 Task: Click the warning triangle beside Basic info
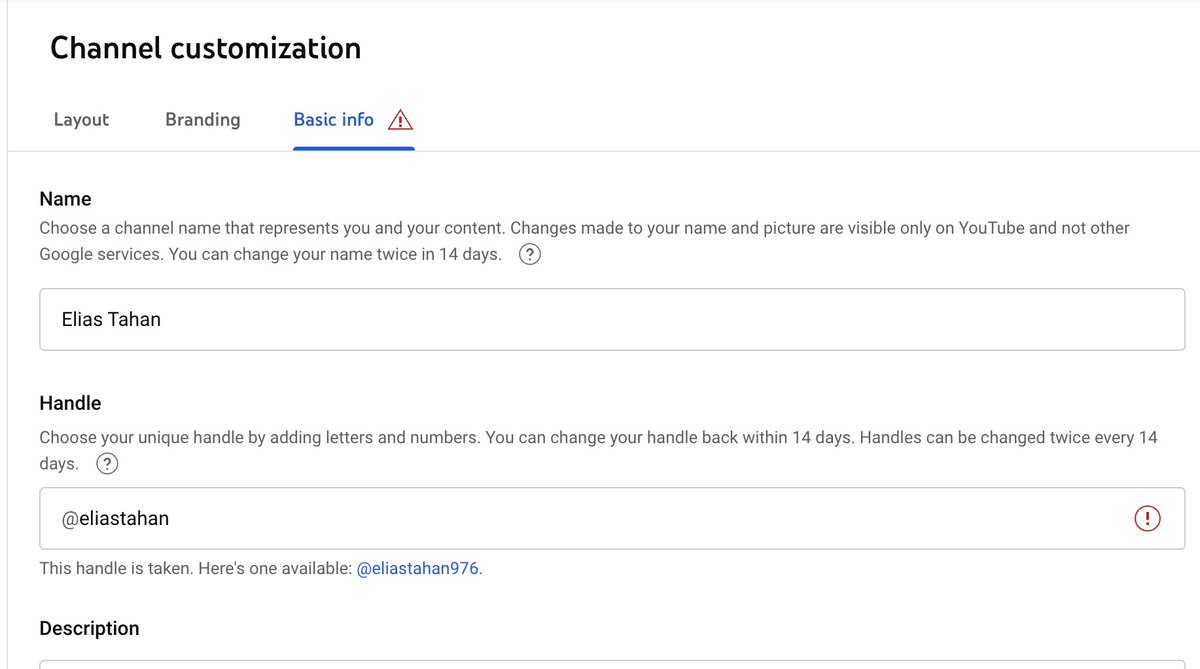[401, 120]
